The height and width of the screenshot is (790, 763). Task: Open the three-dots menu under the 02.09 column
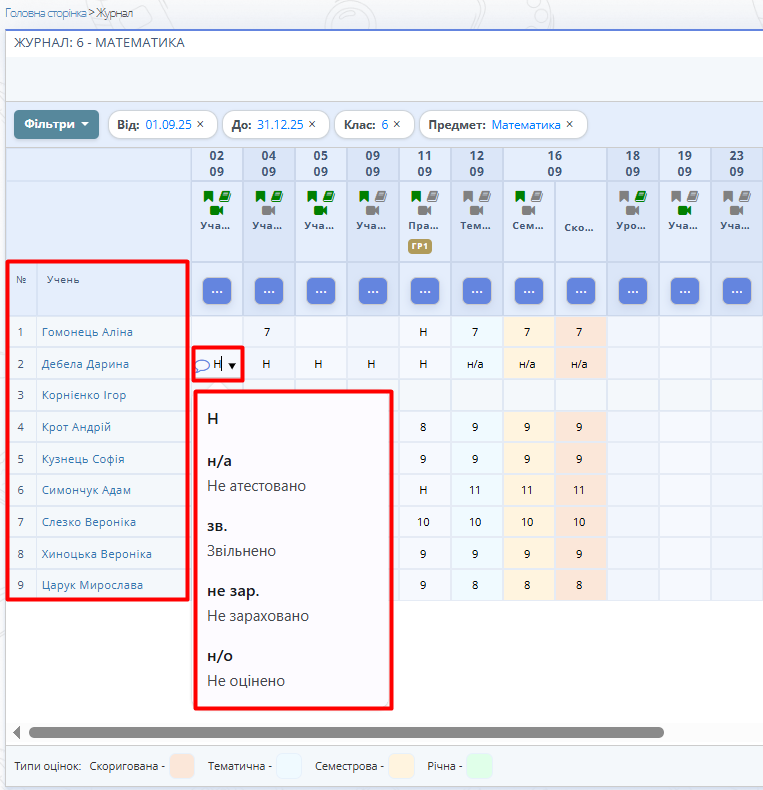pyautogui.click(x=217, y=290)
